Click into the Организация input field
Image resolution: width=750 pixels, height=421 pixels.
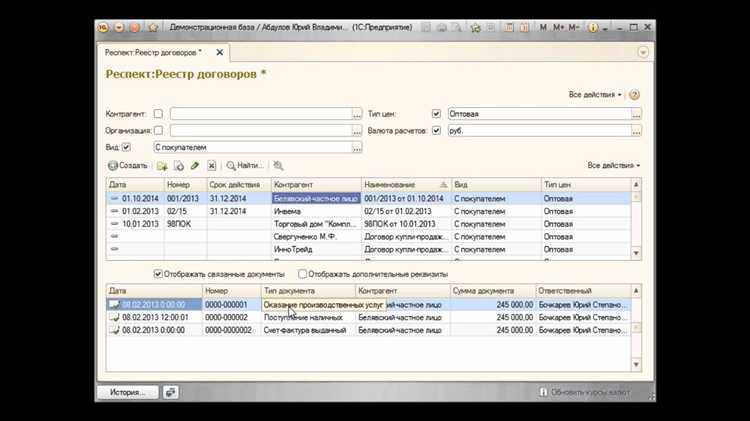pos(261,130)
